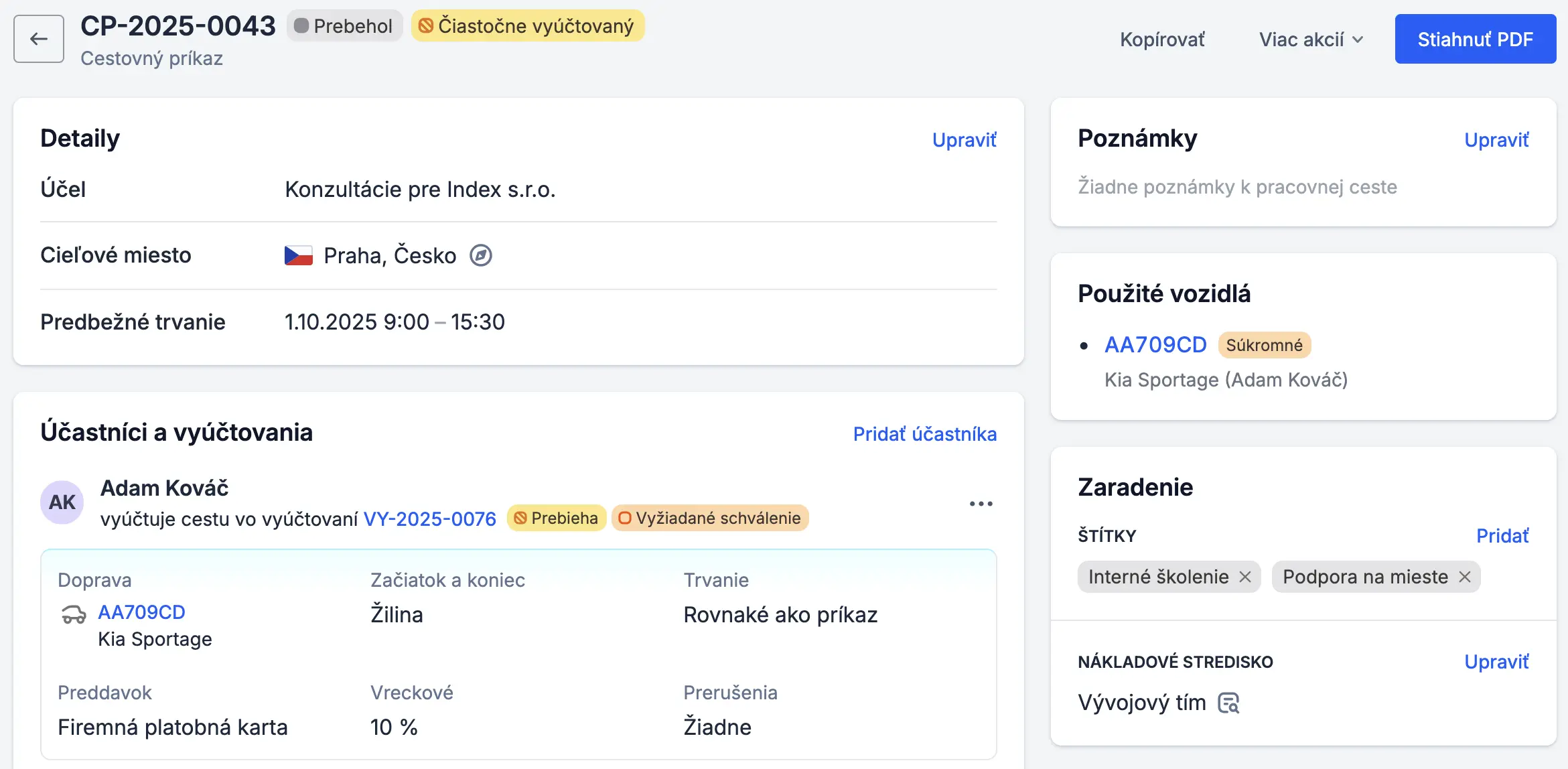
Task: Remove the Interné školenie tag
Action: [1246, 577]
